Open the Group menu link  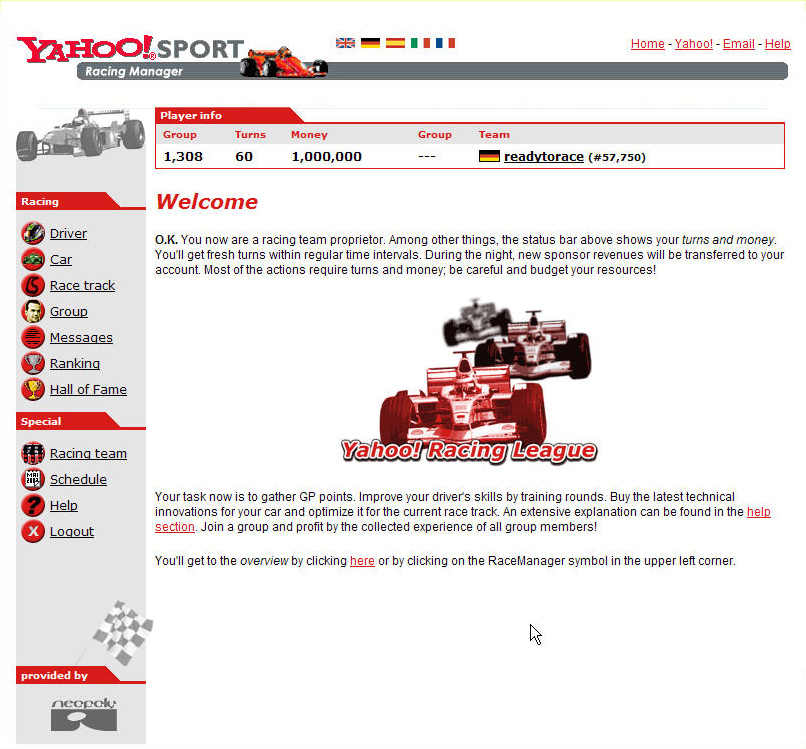click(x=69, y=312)
